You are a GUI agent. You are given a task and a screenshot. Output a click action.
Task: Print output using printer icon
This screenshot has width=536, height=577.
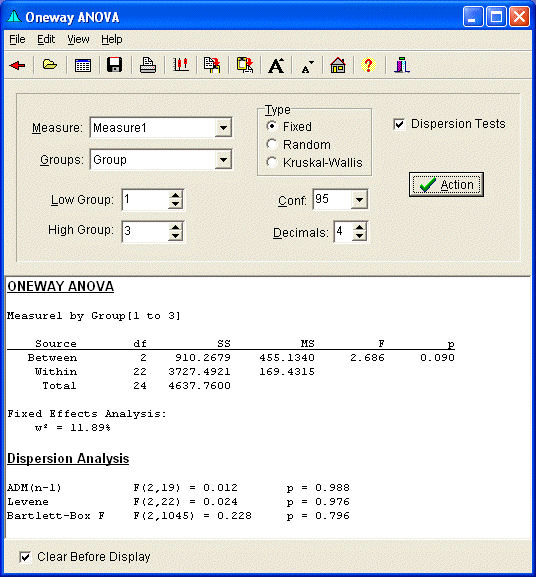click(148, 65)
